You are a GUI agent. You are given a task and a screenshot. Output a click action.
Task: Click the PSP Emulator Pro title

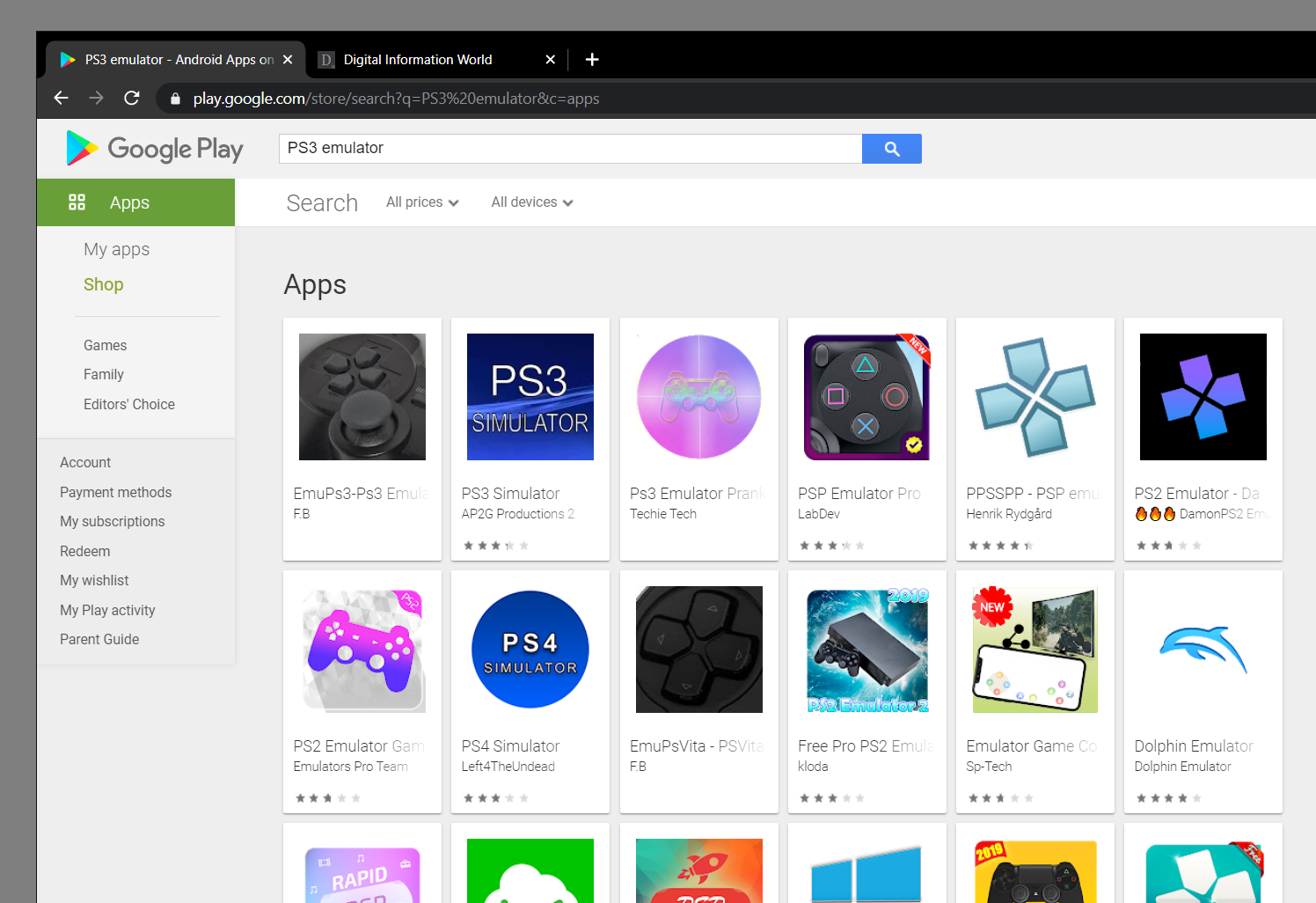click(x=859, y=494)
